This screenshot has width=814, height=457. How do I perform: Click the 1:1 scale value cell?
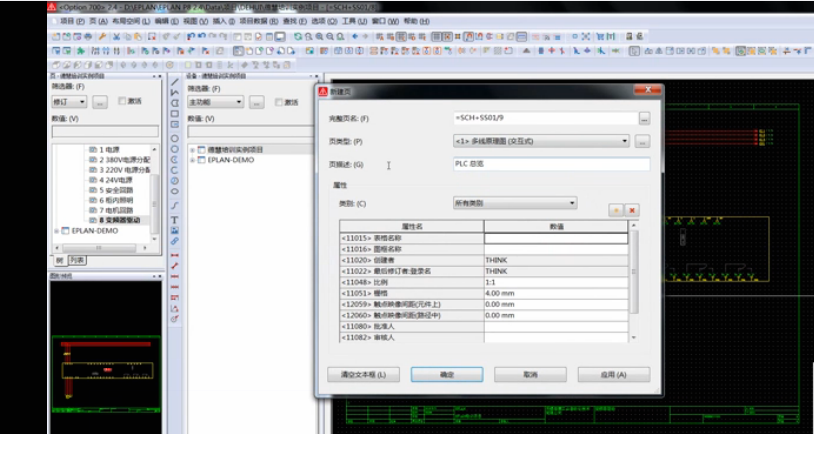click(556, 282)
